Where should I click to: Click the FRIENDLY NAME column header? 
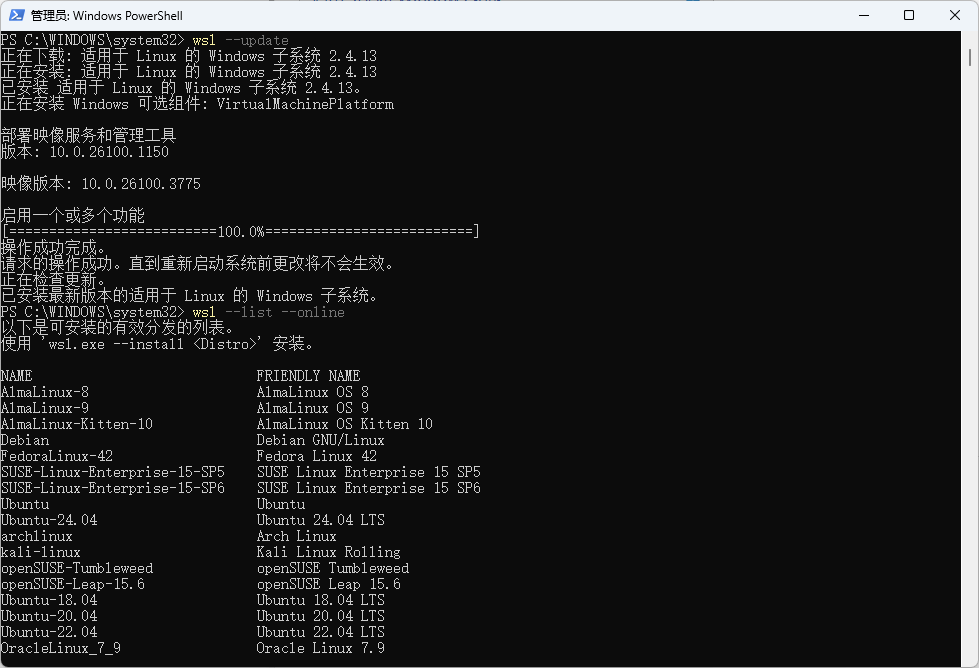coord(308,375)
